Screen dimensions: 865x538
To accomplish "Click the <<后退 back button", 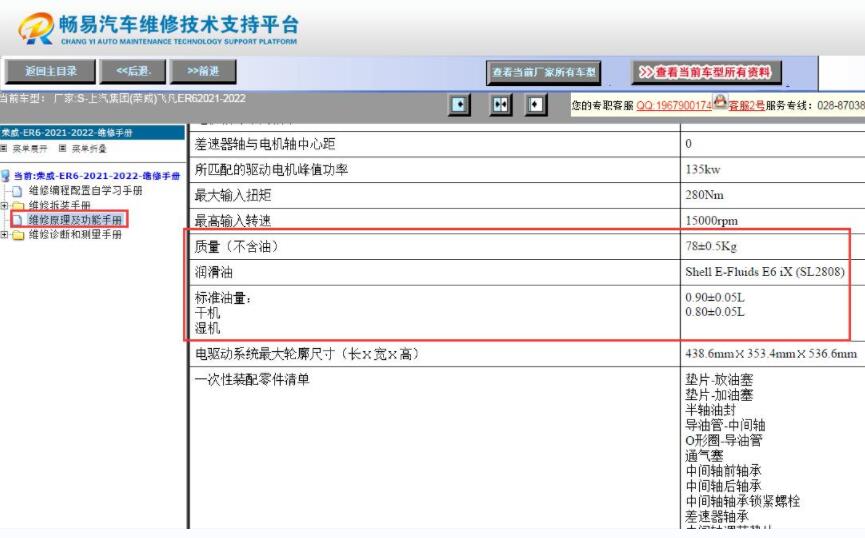I will click(133, 72).
